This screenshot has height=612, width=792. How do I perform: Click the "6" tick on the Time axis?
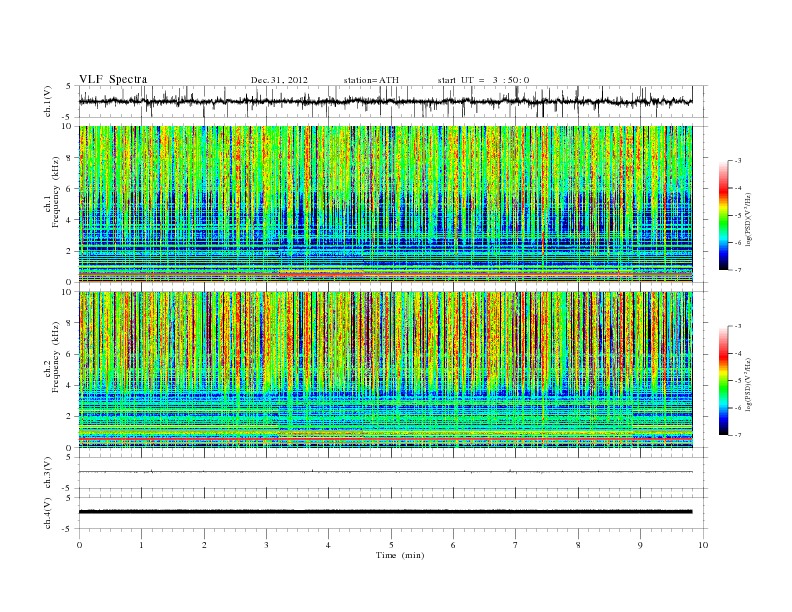tap(453, 545)
